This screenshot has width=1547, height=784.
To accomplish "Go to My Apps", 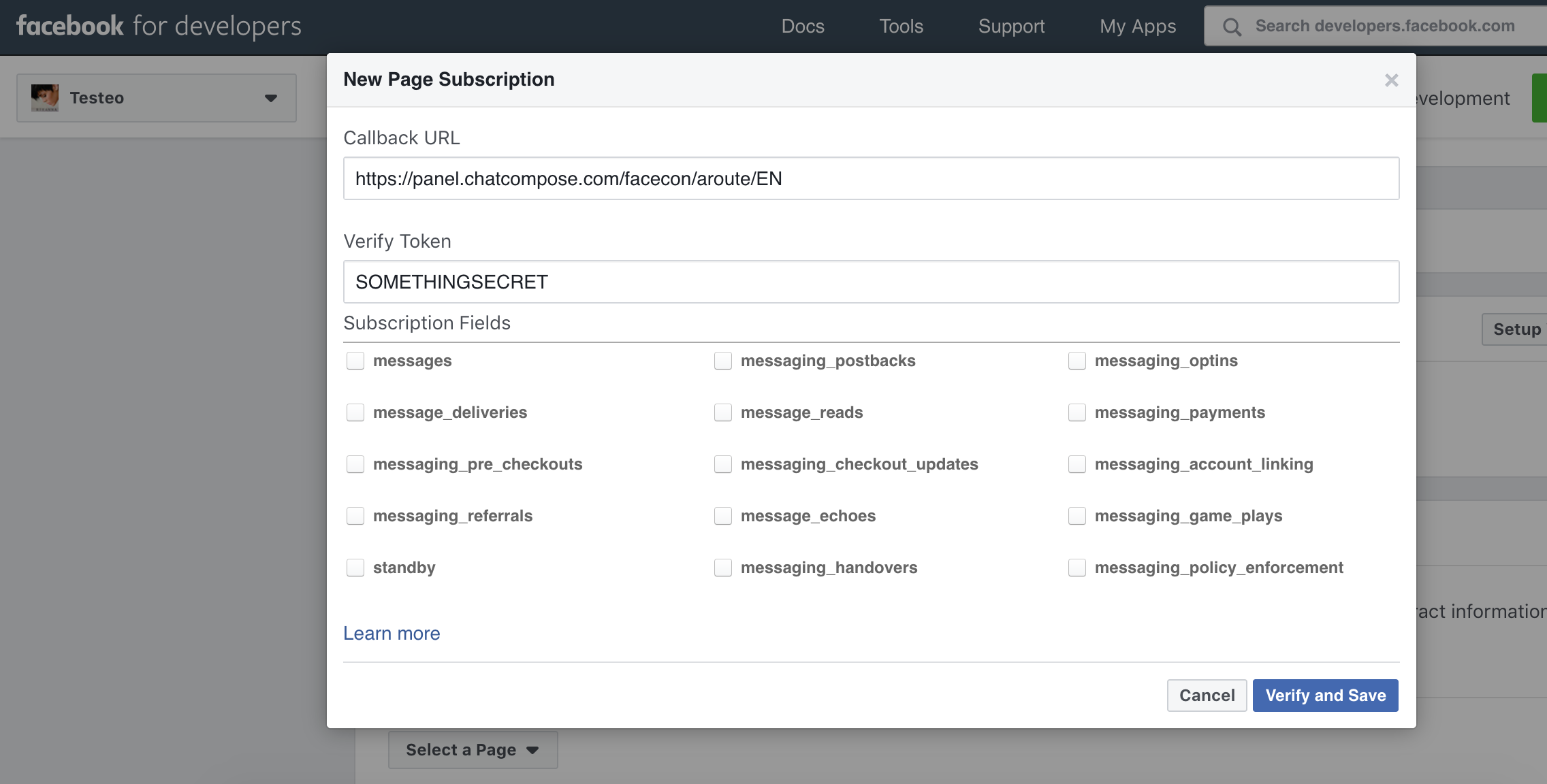I will coord(1138,27).
